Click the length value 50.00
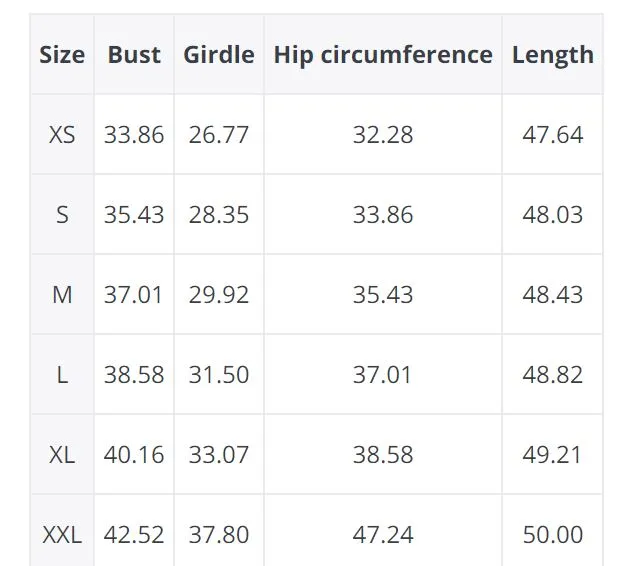 coord(552,535)
